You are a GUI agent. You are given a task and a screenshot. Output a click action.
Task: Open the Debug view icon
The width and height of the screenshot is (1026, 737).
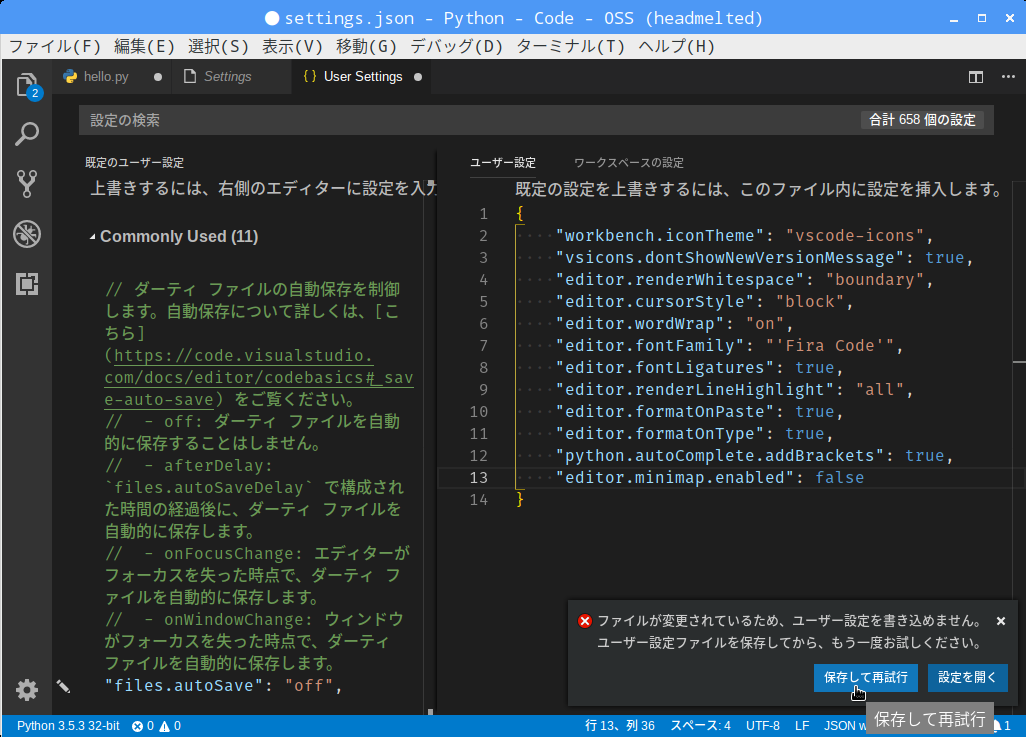pyautogui.click(x=27, y=234)
